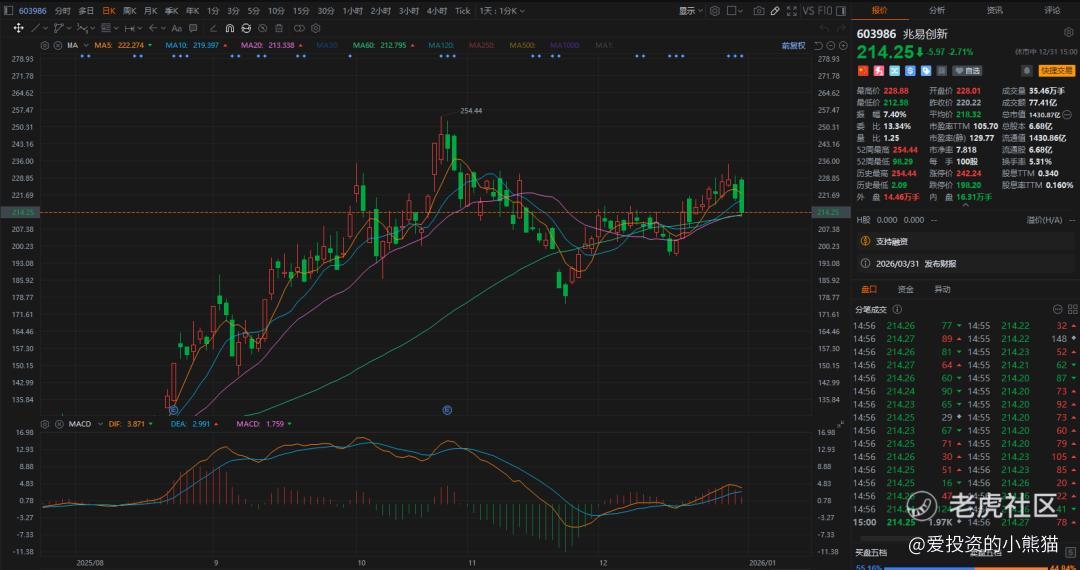
Task: Select the eraser tool in drawing toolbar
Action: [x=214, y=28]
